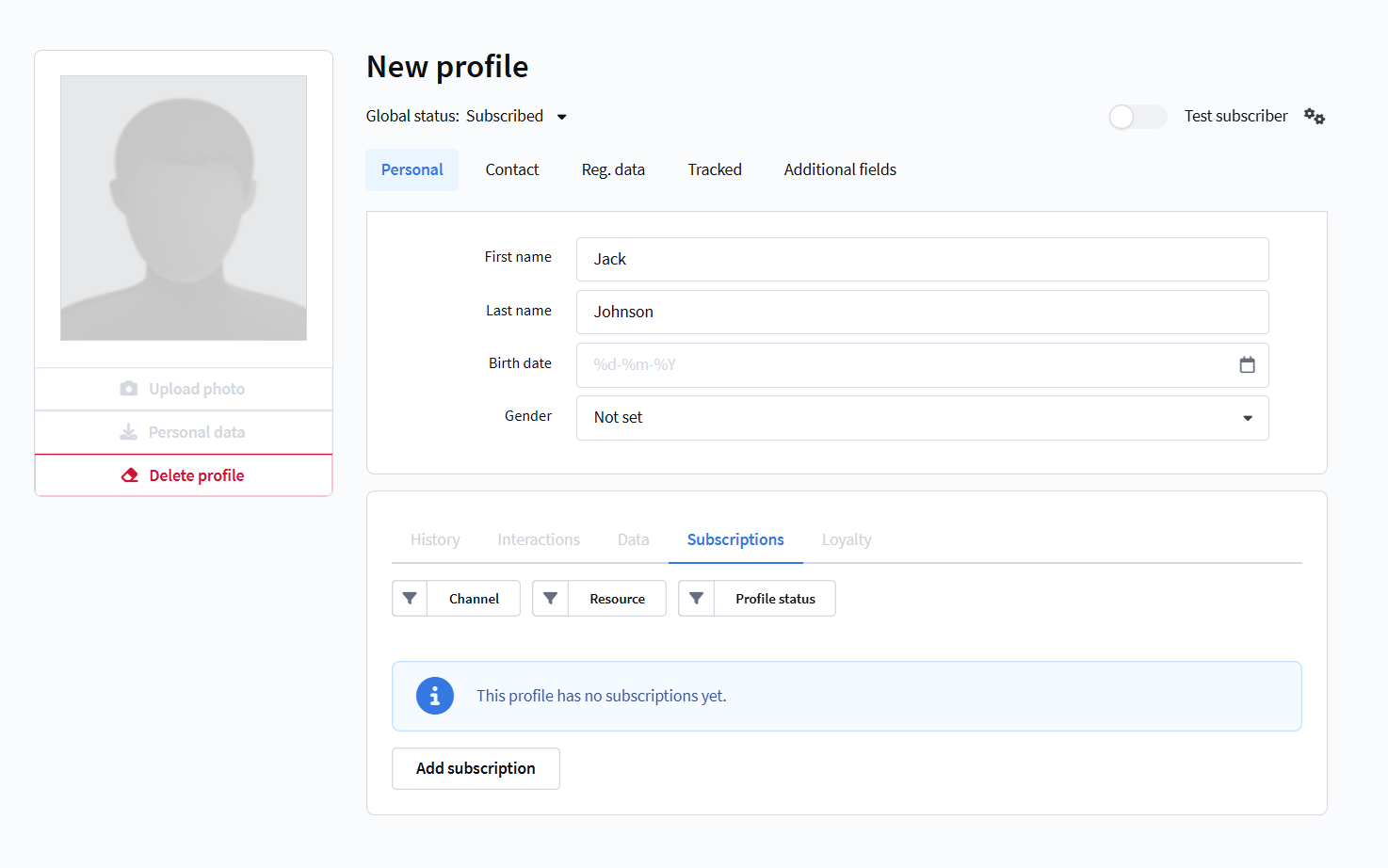This screenshot has height=868, width=1388.
Task: Open the Profile status filter
Action: coord(775,599)
